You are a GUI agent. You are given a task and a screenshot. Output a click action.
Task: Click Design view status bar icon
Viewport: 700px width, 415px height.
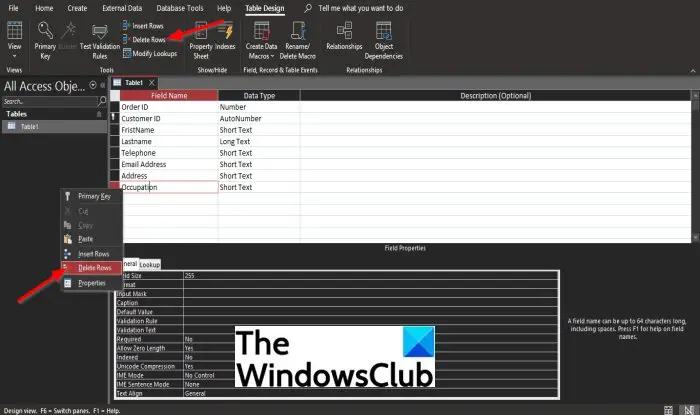[x=689, y=410]
